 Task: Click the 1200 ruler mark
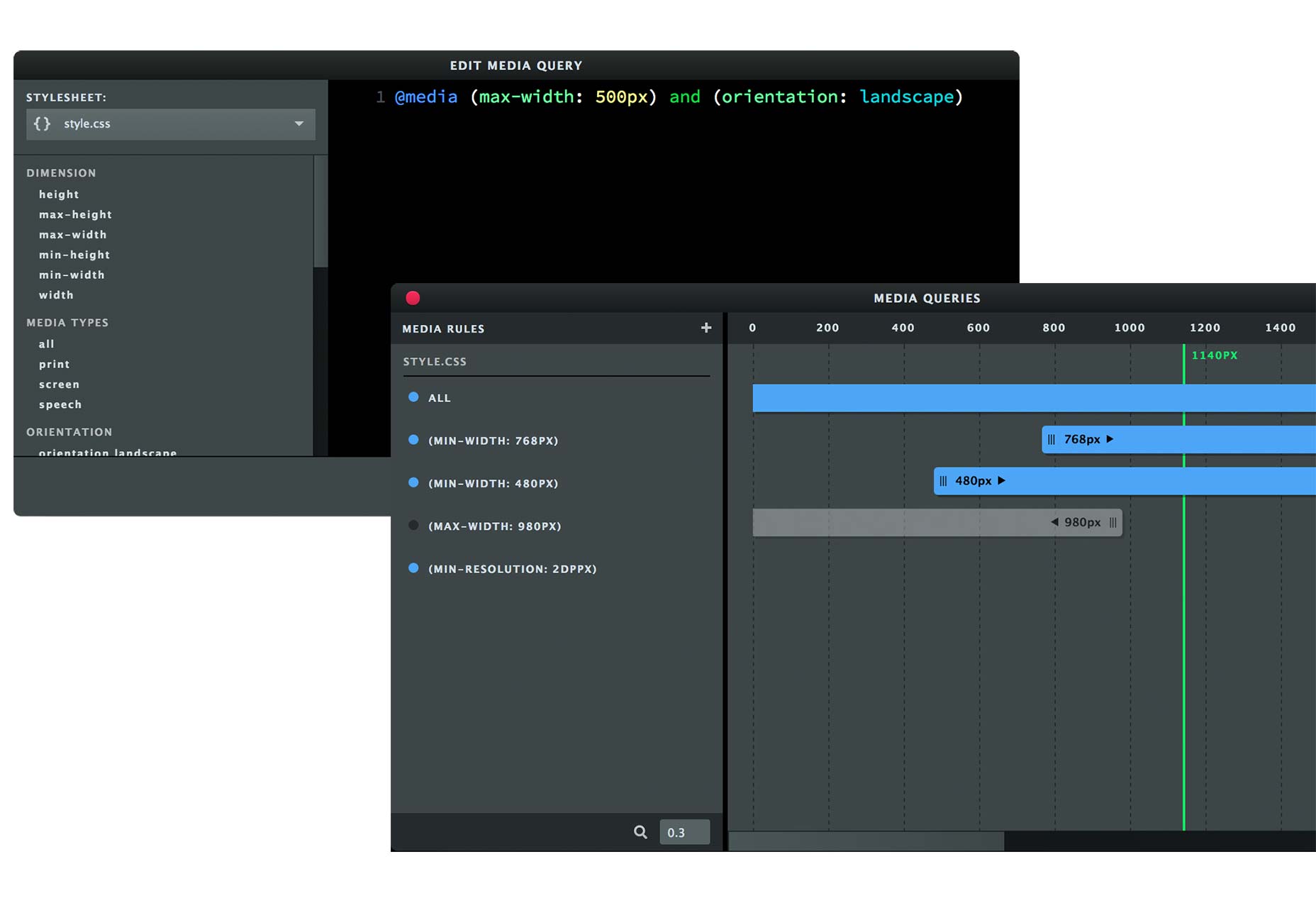(x=1205, y=328)
